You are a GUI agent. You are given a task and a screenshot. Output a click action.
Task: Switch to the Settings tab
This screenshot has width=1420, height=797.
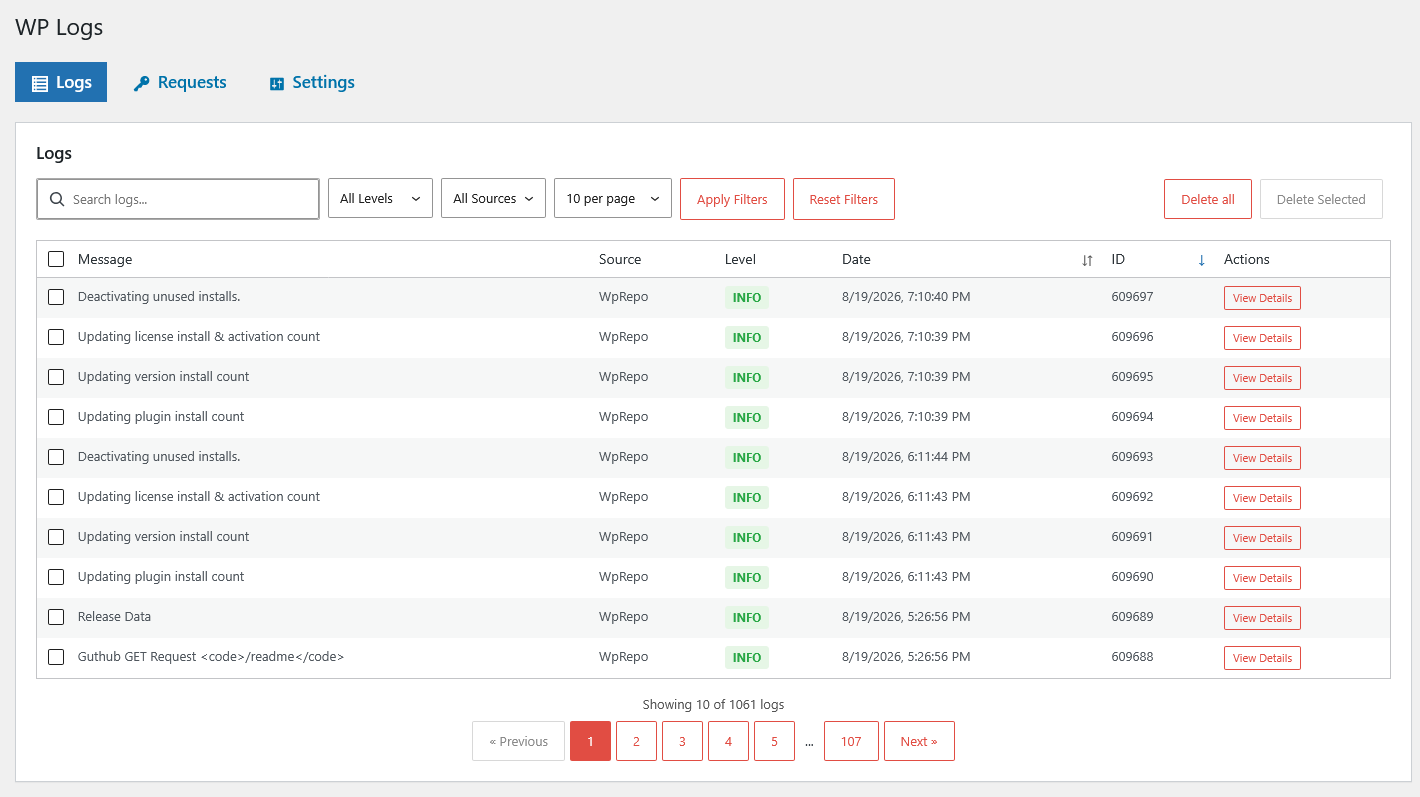312,82
